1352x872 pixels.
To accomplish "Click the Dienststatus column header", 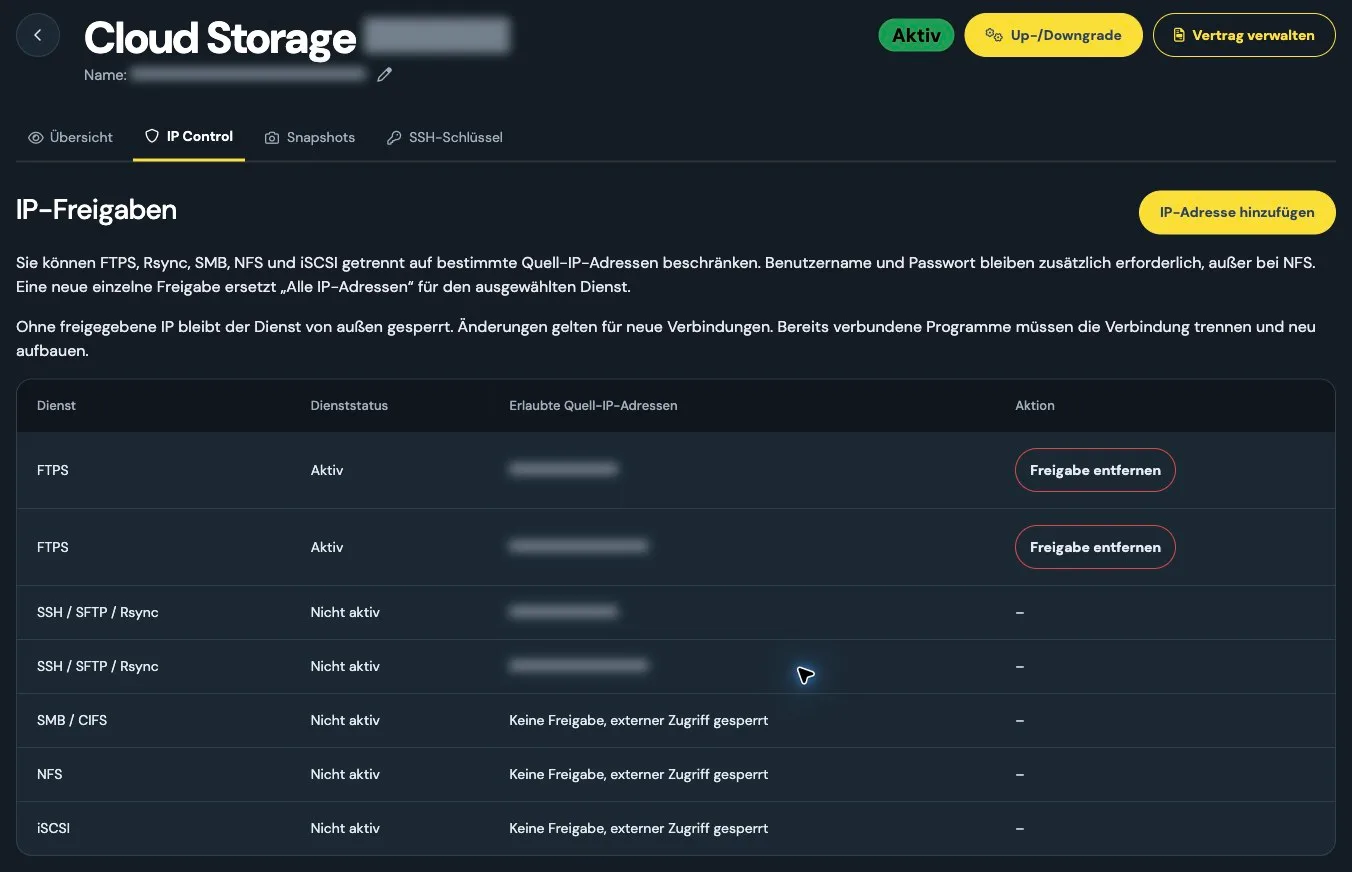I will (x=349, y=405).
